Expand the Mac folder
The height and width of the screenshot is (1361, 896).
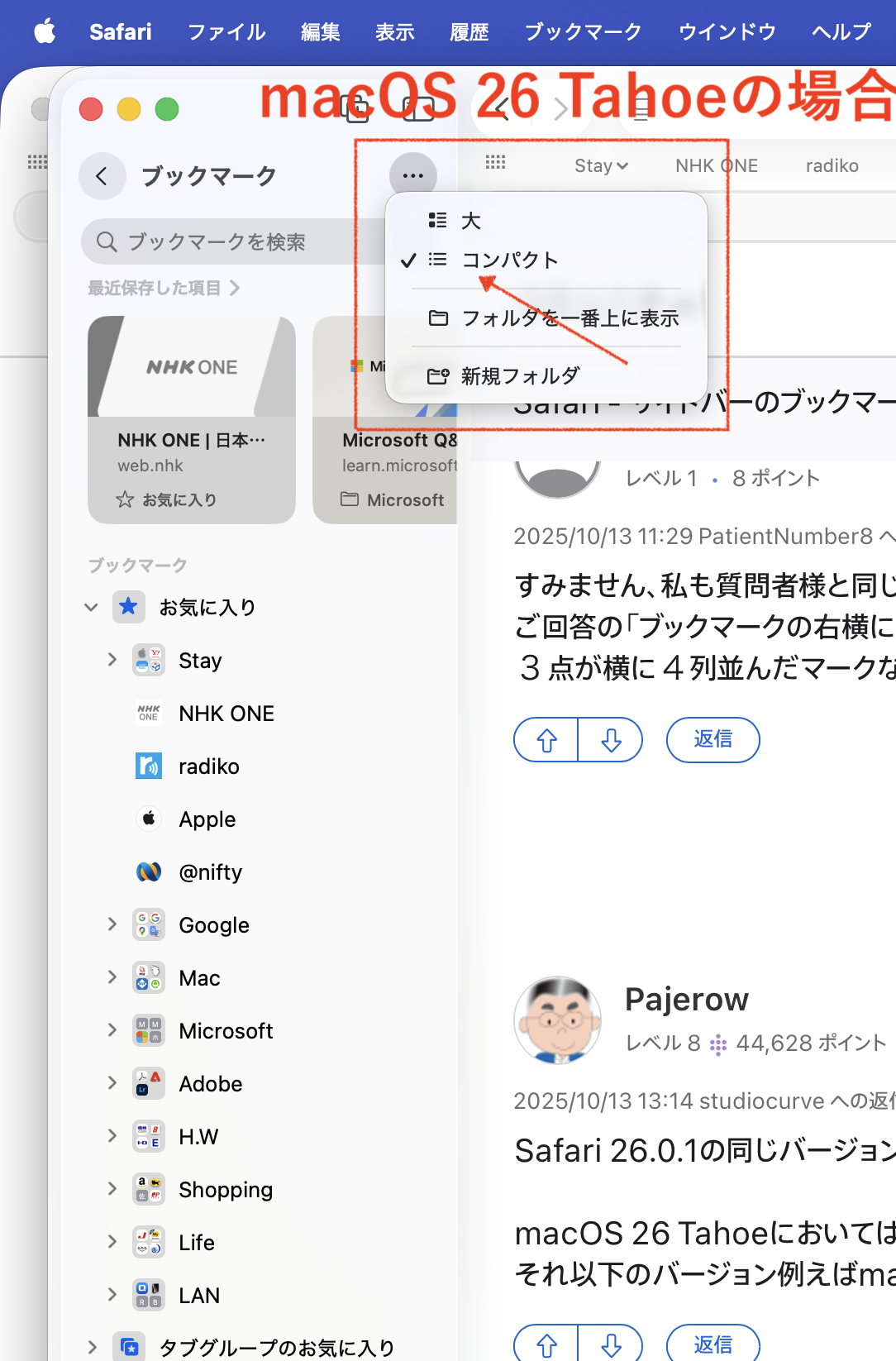coord(112,977)
